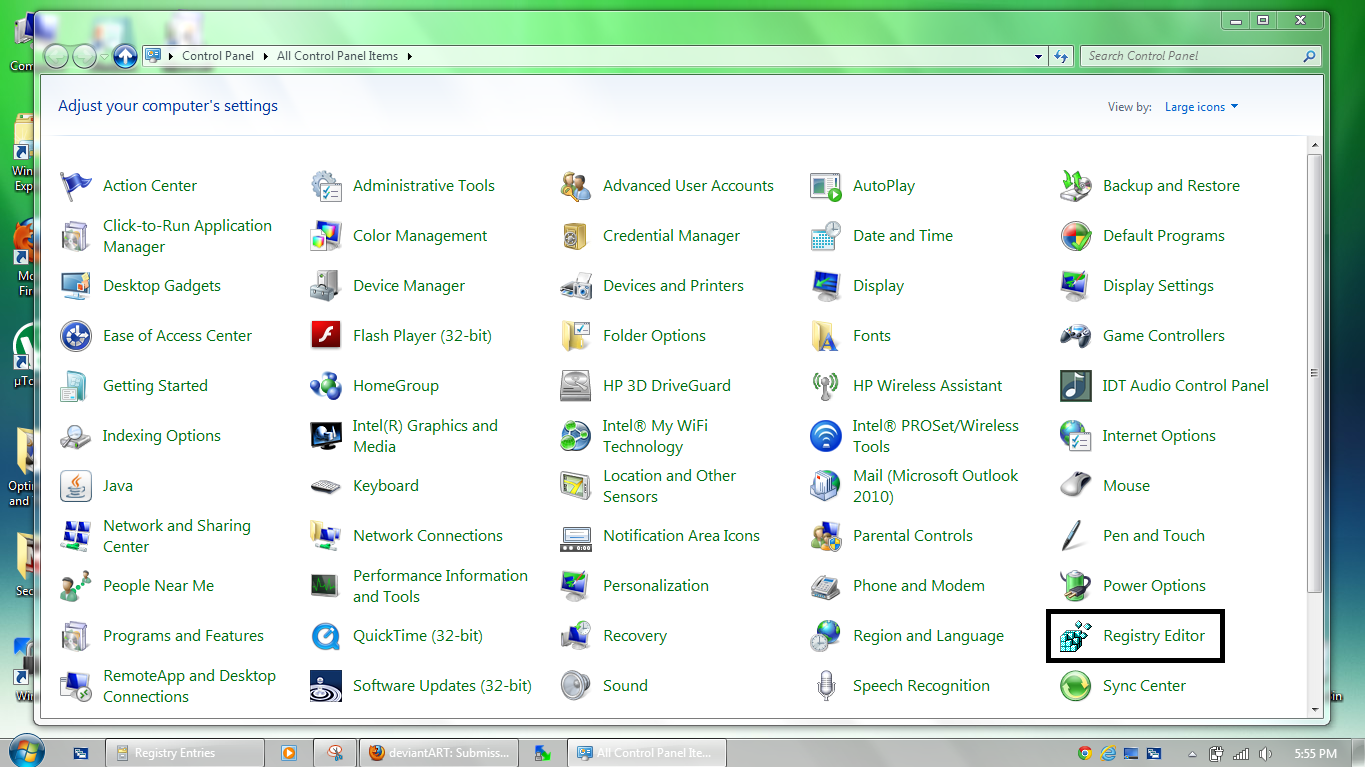Expand the breadcrumb arrow after All Control Panel Items
1365x767 pixels.
pyautogui.click(x=409, y=56)
